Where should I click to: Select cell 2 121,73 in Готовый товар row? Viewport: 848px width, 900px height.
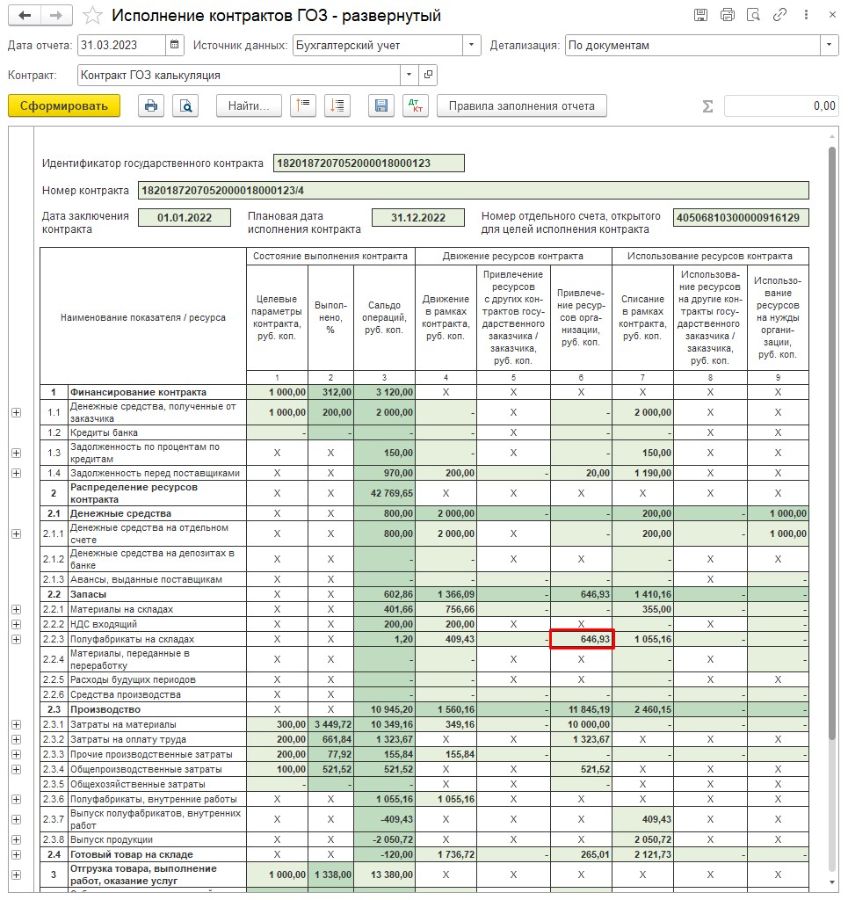(642, 854)
